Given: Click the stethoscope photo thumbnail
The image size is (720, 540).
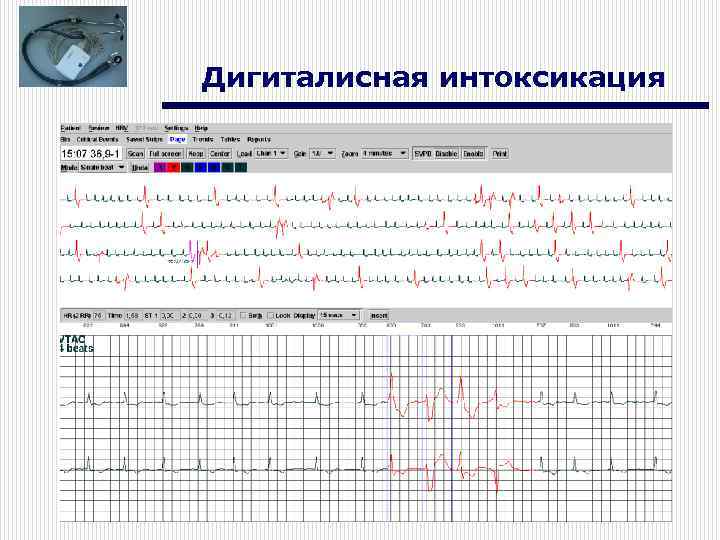Looking at the screenshot, I should coord(73,46).
